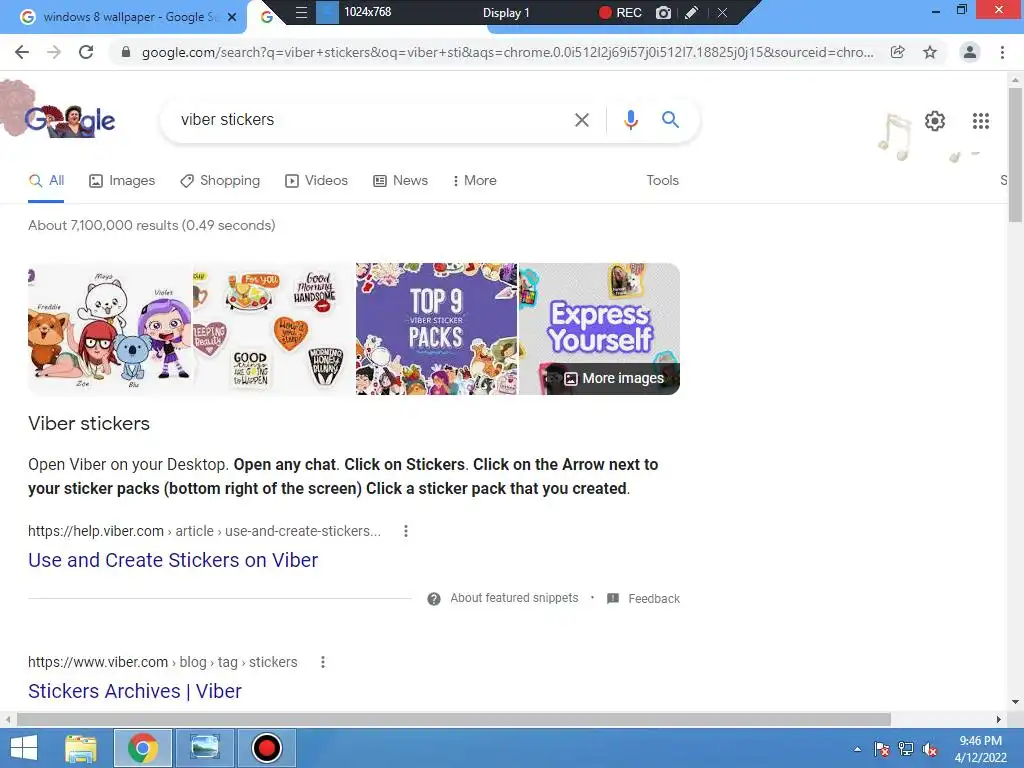The width and height of the screenshot is (1024, 768).
Task: Open the Good Morning Handsome stickers image
Action: click(x=274, y=329)
